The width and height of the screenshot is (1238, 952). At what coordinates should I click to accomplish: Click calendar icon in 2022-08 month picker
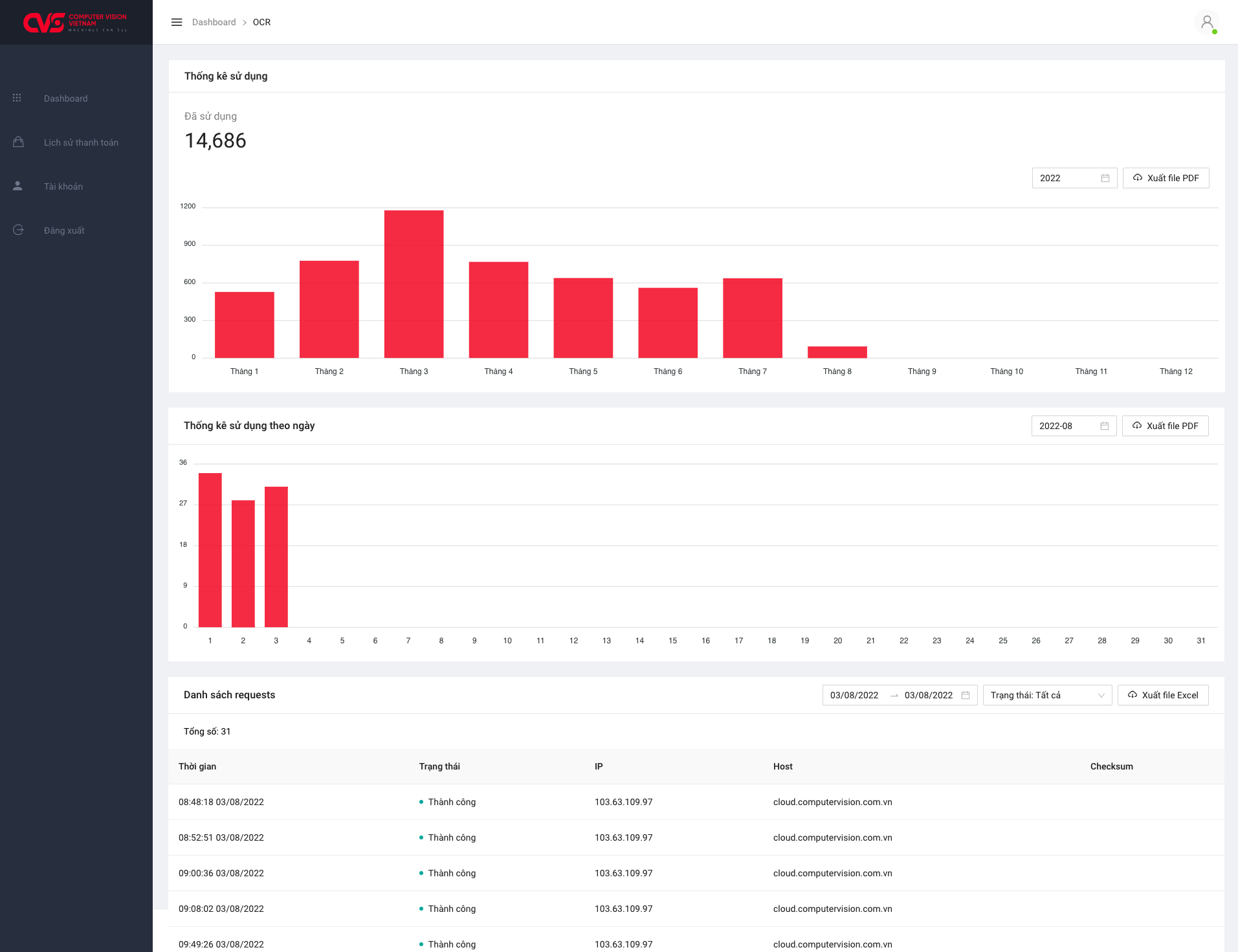click(x=1105, y=426)
